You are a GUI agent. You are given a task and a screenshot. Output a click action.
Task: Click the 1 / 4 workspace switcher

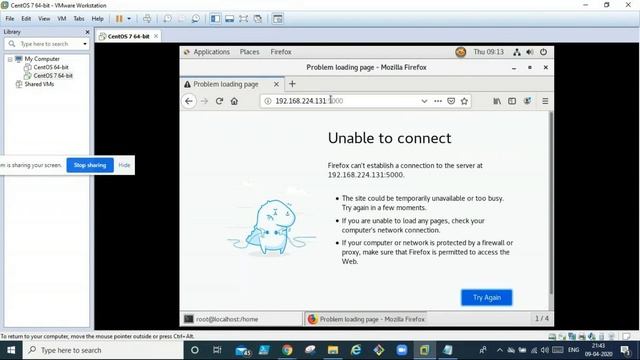[542, 319]
